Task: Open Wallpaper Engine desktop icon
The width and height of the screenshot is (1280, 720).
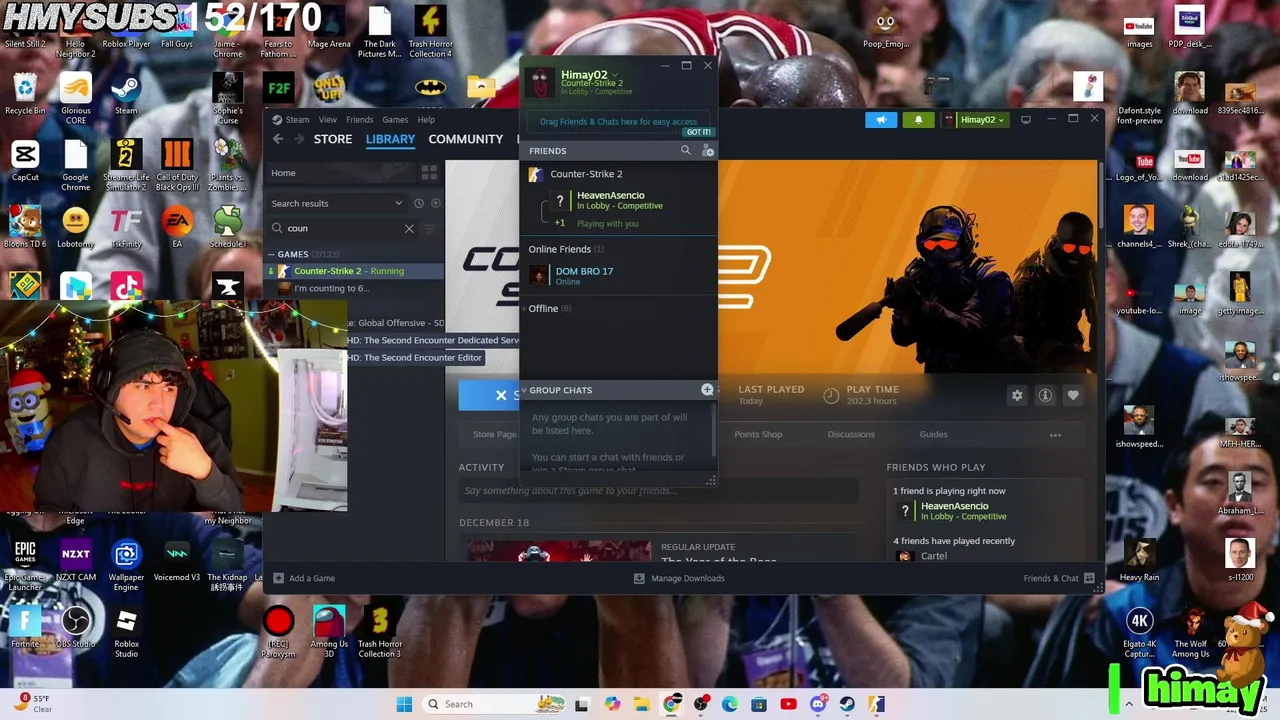Action: pyautogui.click(x=126, y=565)
